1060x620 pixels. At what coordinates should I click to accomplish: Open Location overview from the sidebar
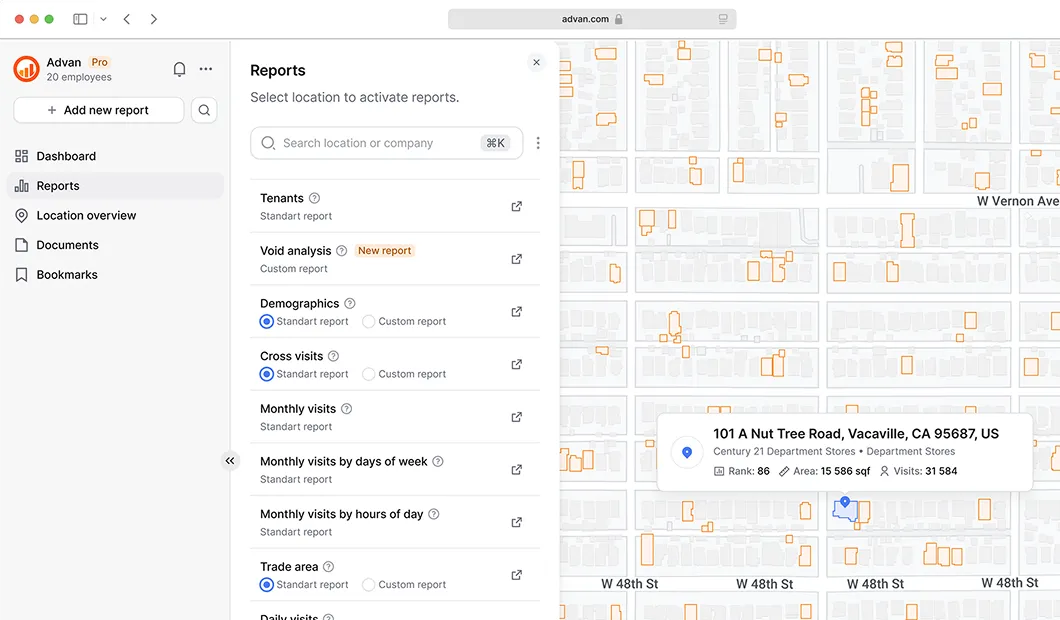pyautogui.click(x=85, y=215)
